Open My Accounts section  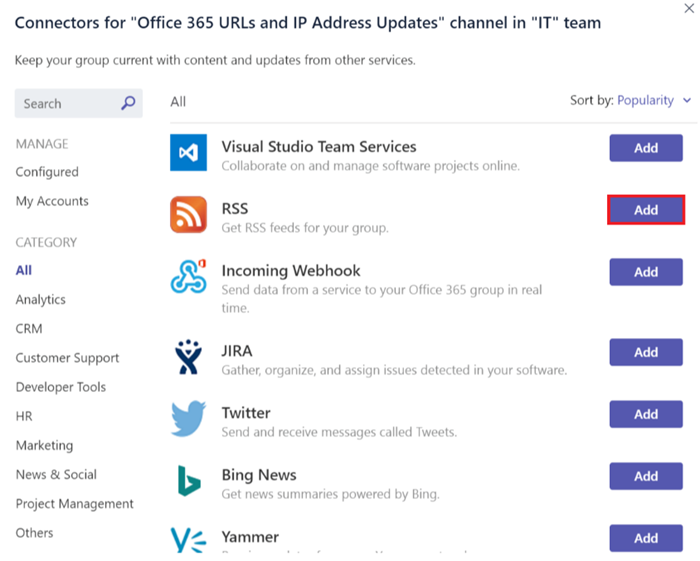(x=52, y=201)
